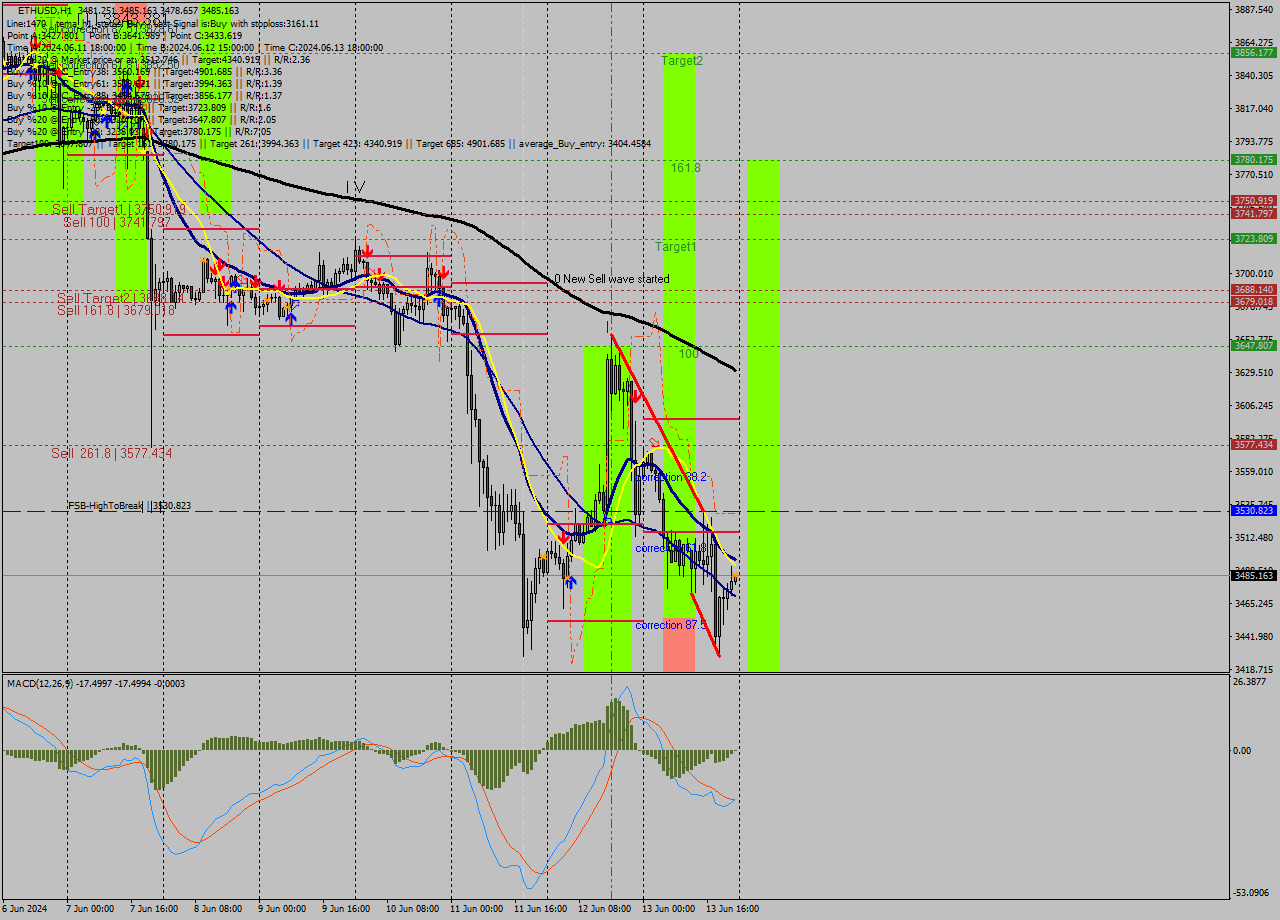Click the green 3647.807 price tag
1280x920 pixels.
1254,345
